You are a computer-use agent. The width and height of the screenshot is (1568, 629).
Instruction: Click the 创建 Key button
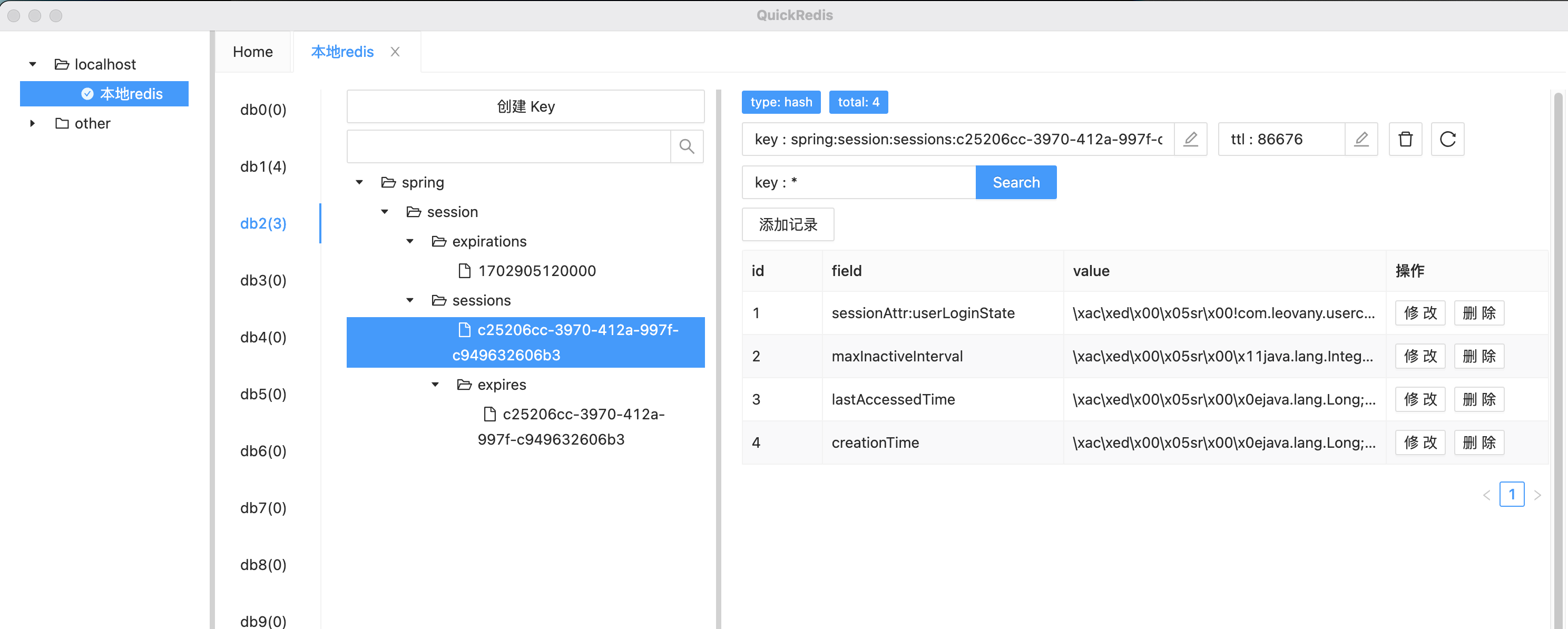525,106
